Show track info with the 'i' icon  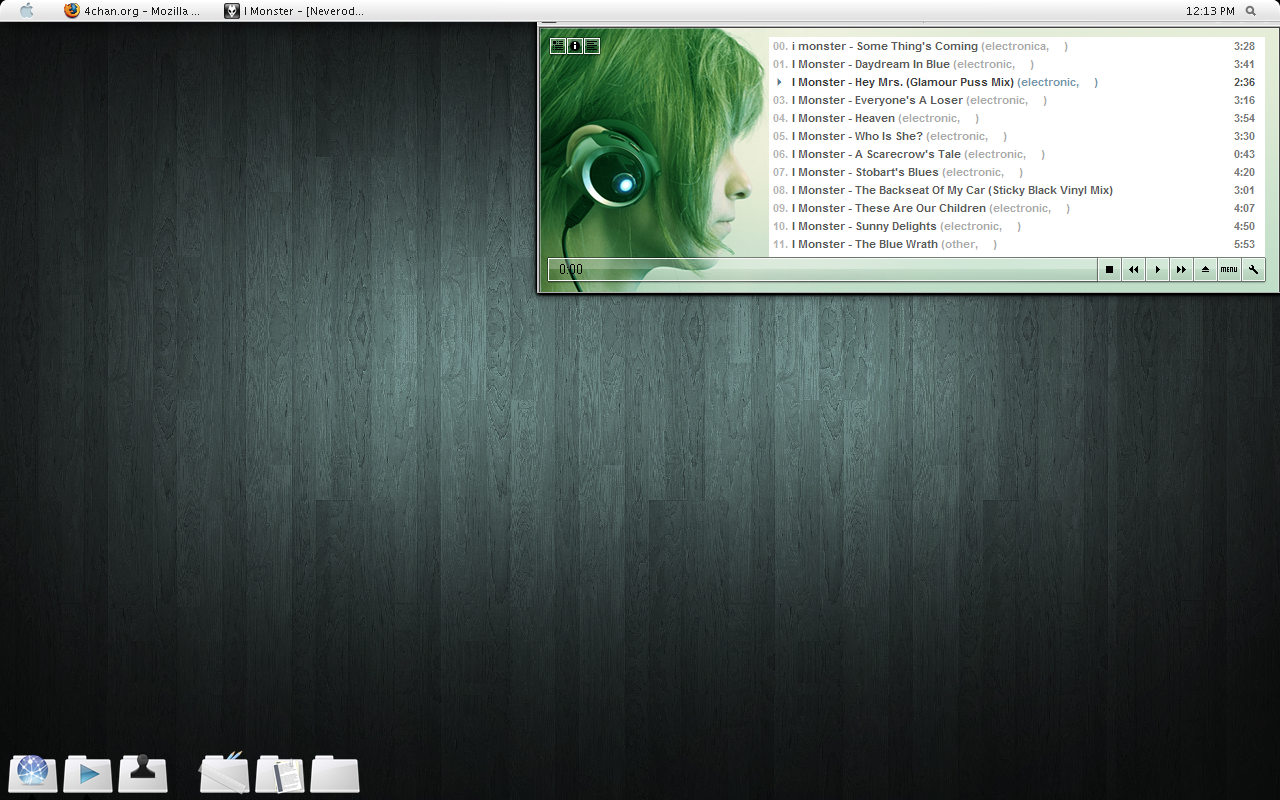[x=575, y=46]
